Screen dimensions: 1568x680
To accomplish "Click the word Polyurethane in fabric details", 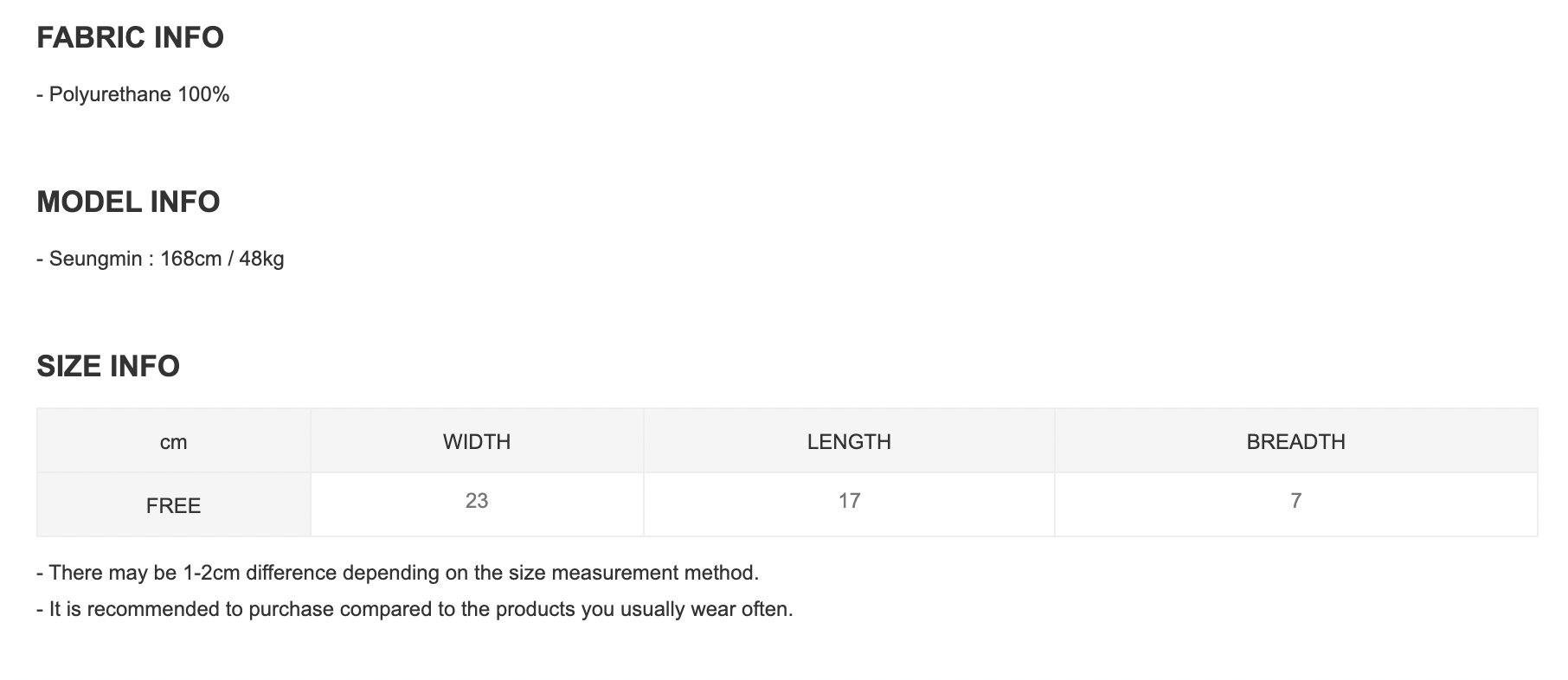I will click(110, 94).
